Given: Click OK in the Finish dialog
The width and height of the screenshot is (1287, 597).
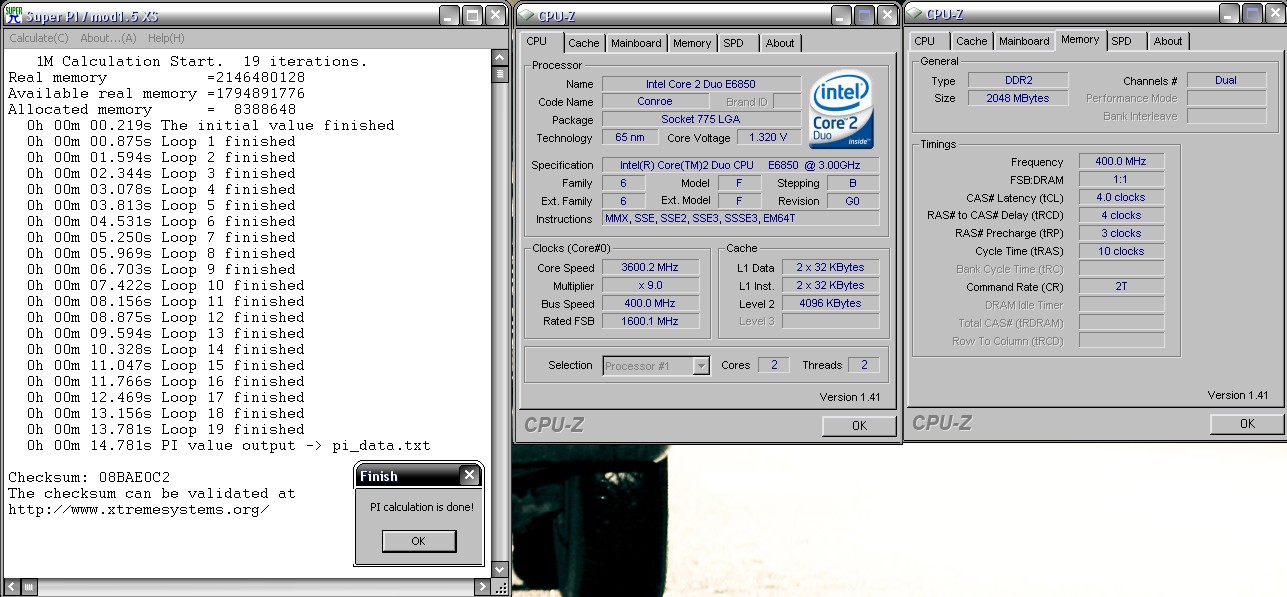Looking at the screenshot, I should (418, 541).
